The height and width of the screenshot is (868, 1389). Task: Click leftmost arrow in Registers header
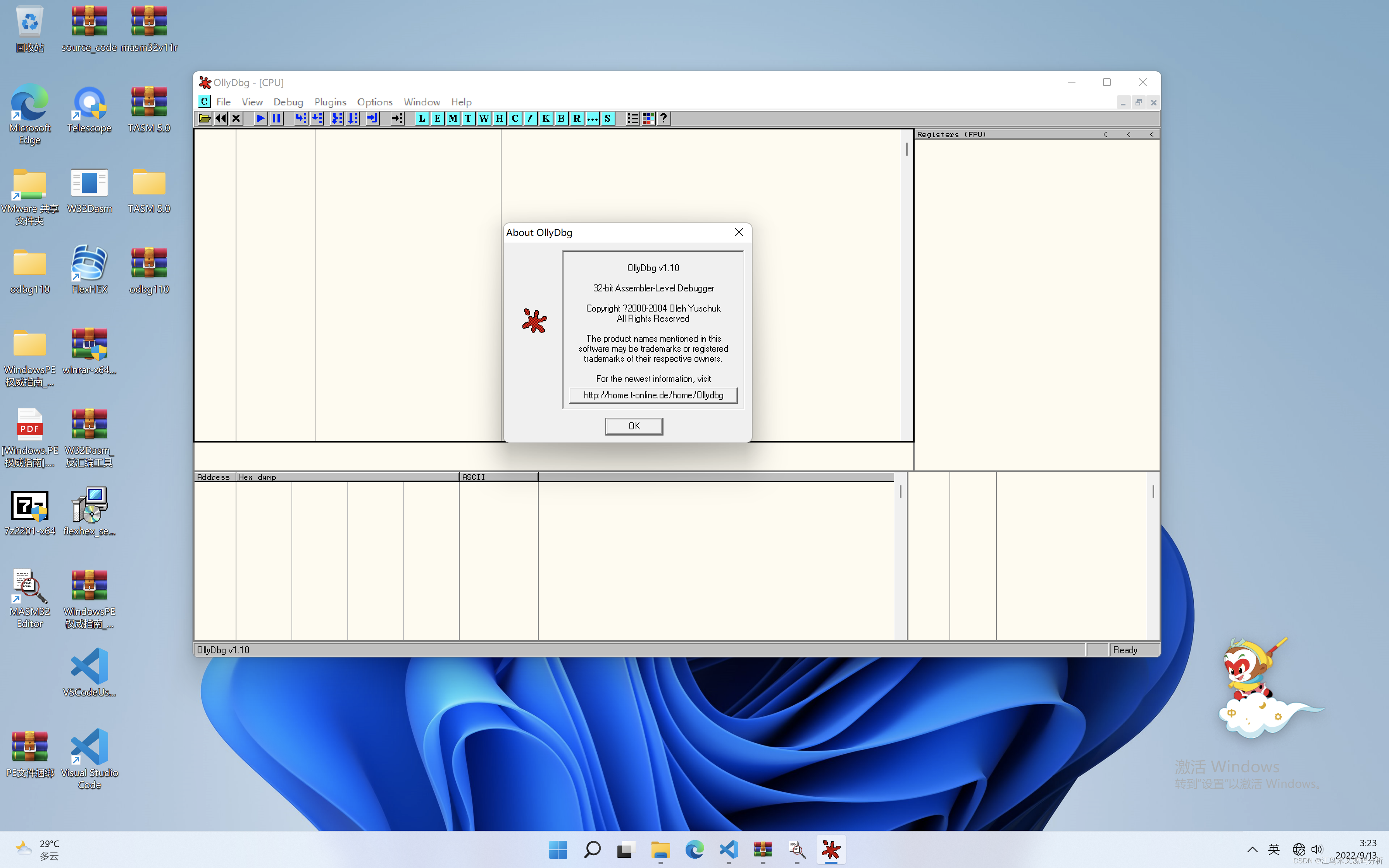[x=1105, y=134]
